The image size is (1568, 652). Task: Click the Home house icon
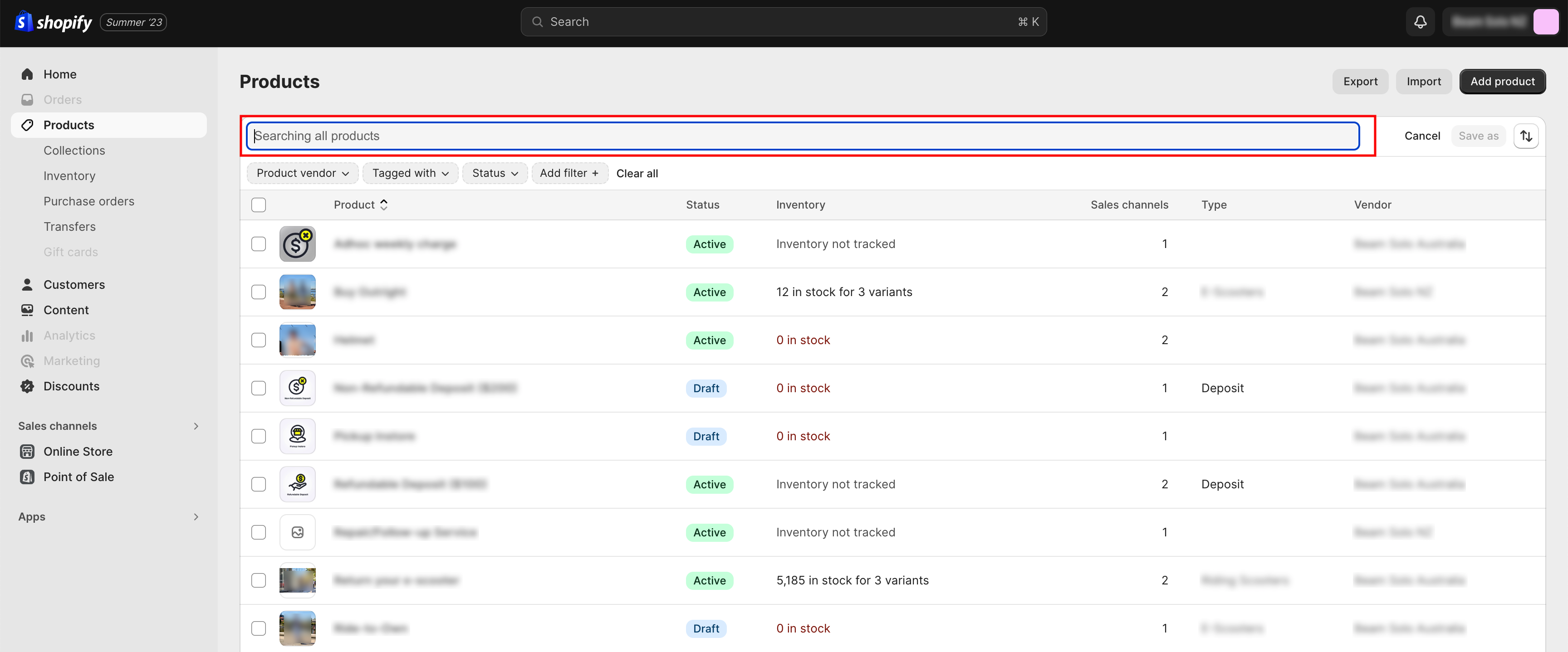27,74
